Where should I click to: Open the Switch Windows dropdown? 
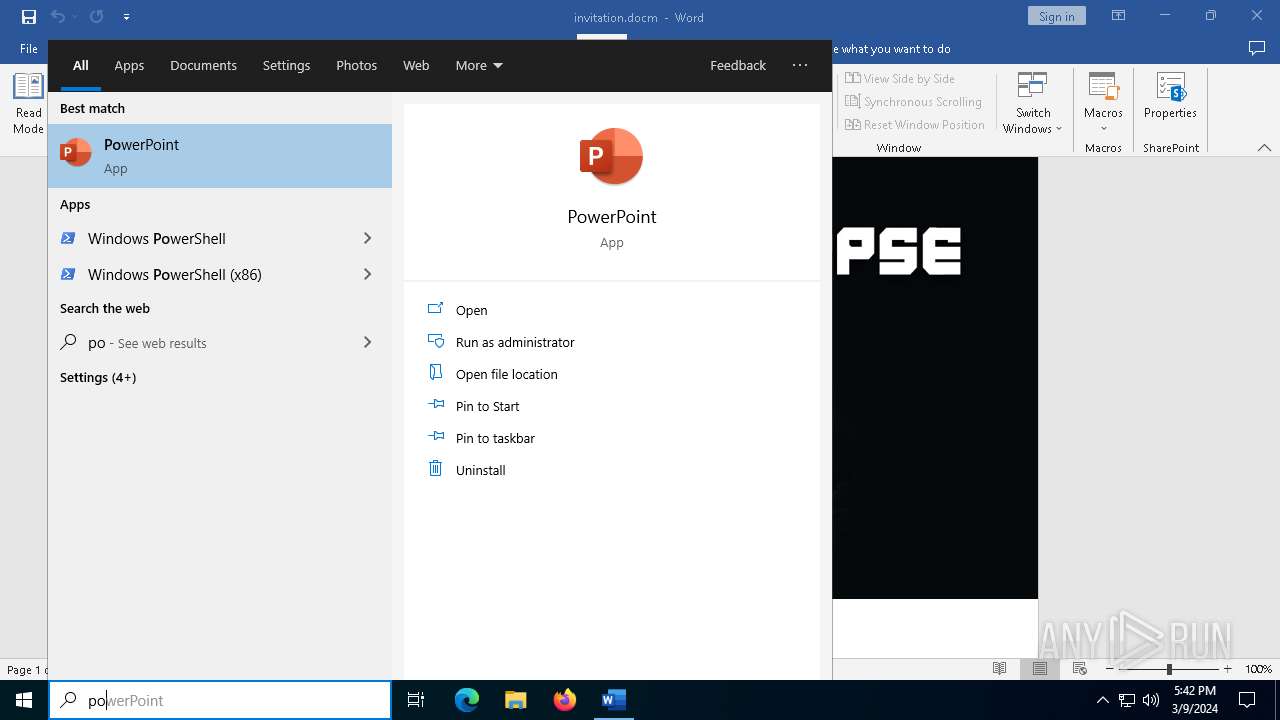1033,104
